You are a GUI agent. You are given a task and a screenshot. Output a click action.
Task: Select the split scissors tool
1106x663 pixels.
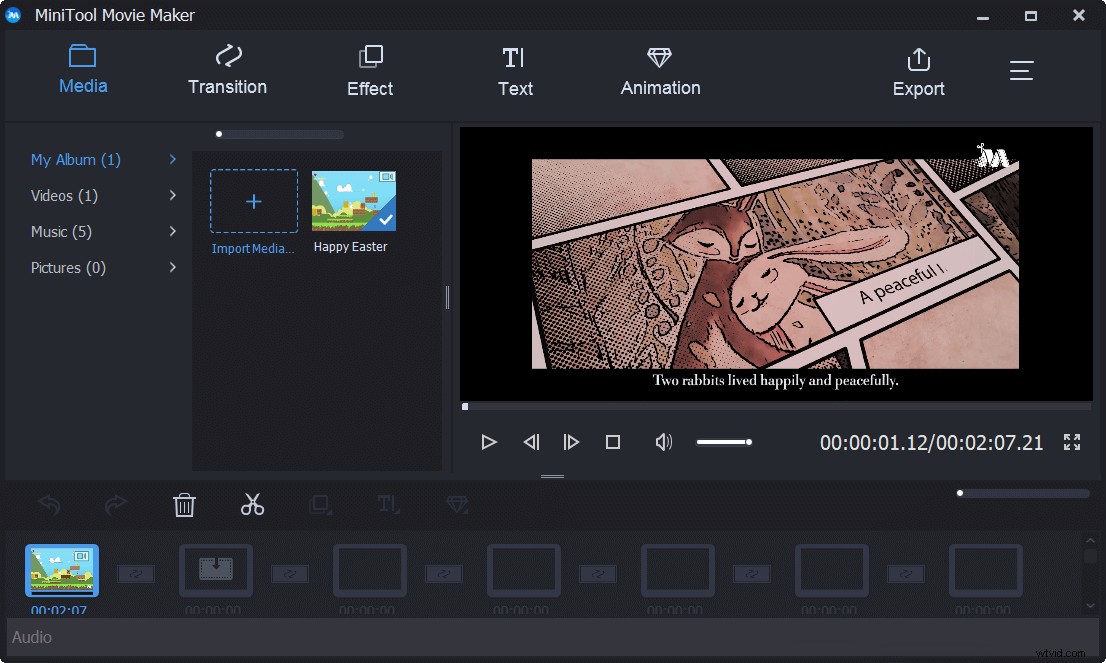pyautogui.click(x=252, y=505)
